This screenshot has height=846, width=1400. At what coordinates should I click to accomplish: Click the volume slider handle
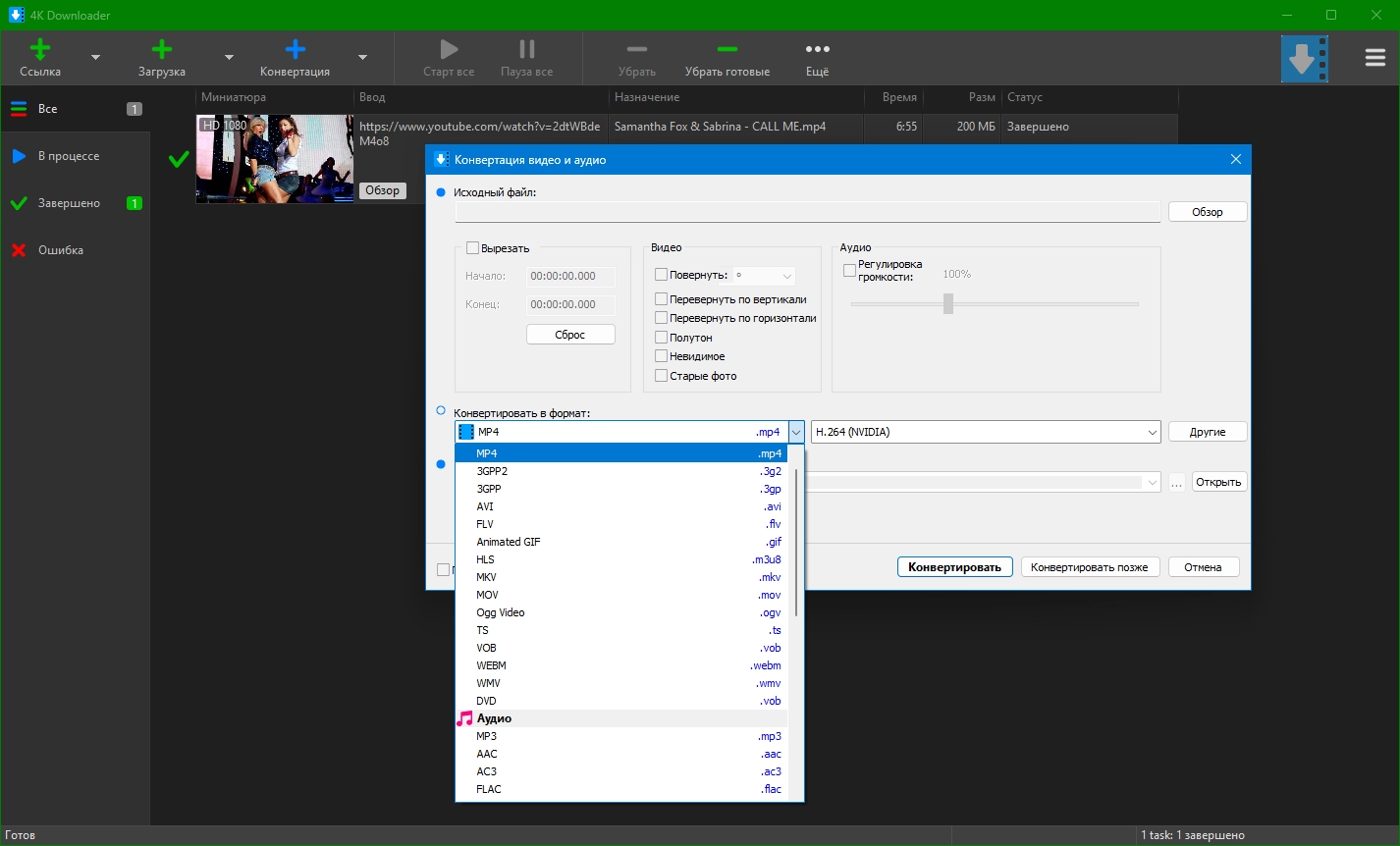[948, 304]
